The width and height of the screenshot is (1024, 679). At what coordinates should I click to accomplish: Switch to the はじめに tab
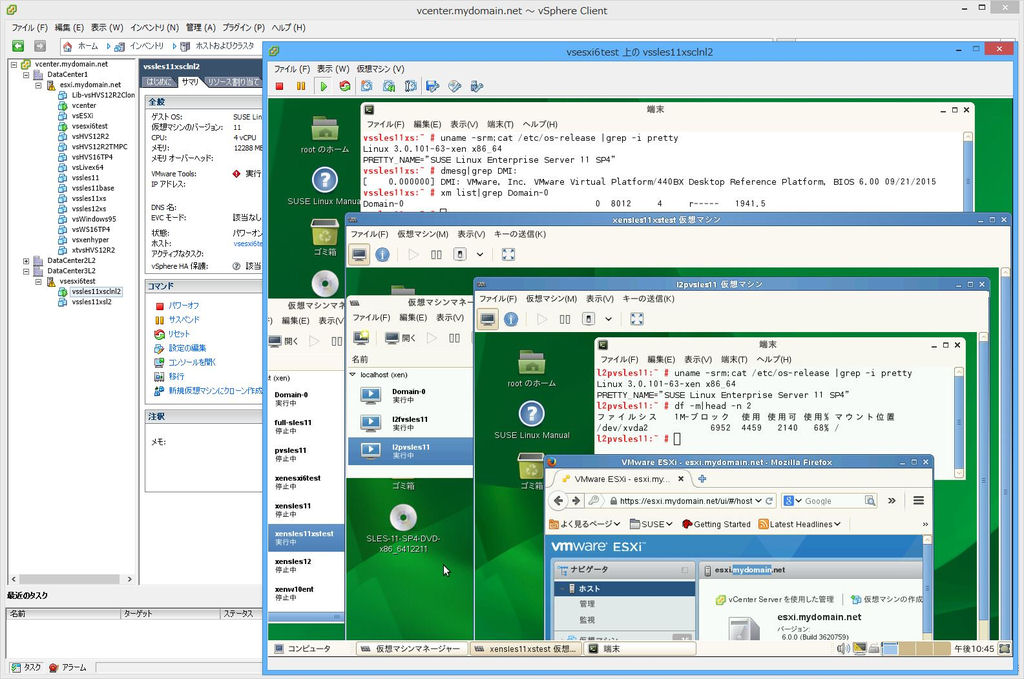[159, 82]
